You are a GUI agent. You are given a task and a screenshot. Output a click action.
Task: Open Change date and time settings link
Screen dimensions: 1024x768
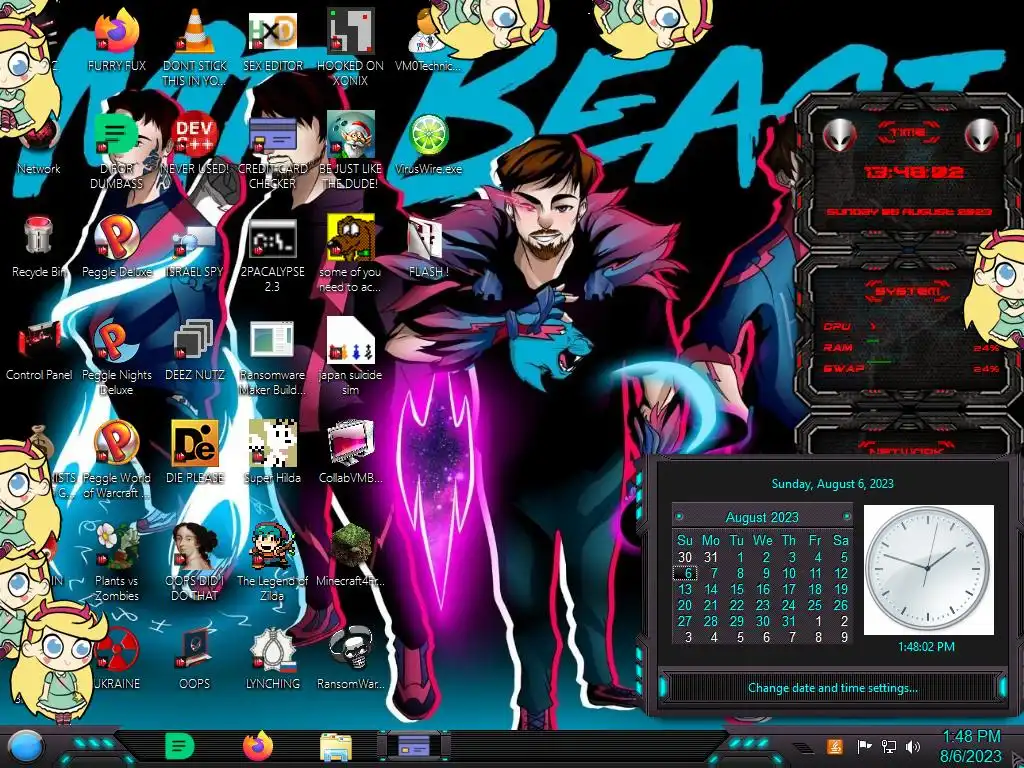click(x=832, y=688)
